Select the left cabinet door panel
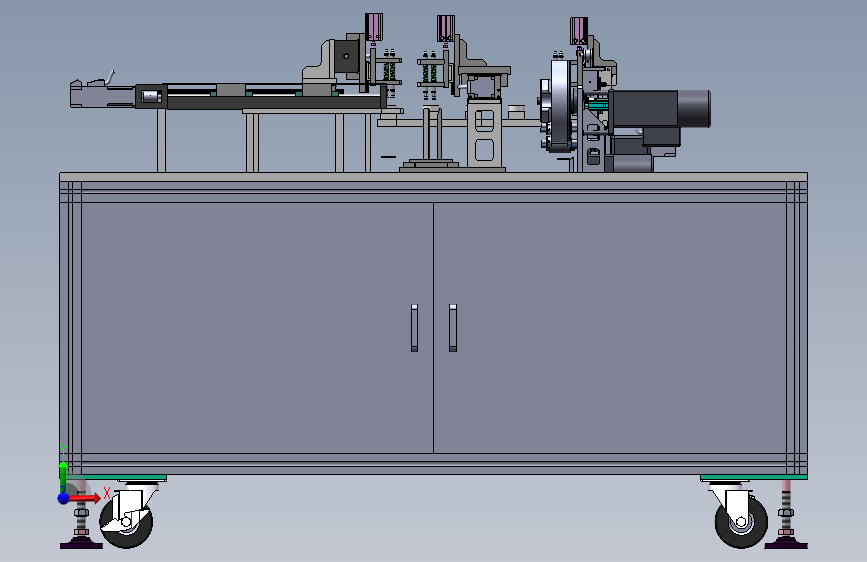The image size is (867, 562). [257, 328]
